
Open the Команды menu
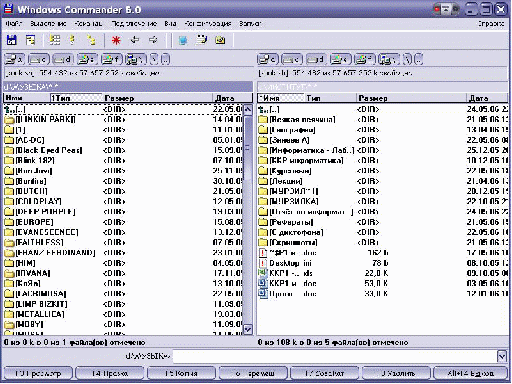coord(88,24)
